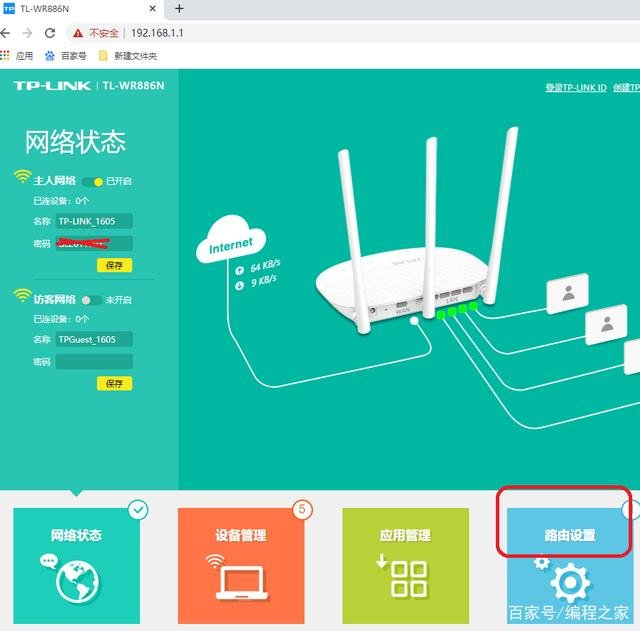640x631 pixels.
Task: Save the guest network settings
Action: (114, 384)
